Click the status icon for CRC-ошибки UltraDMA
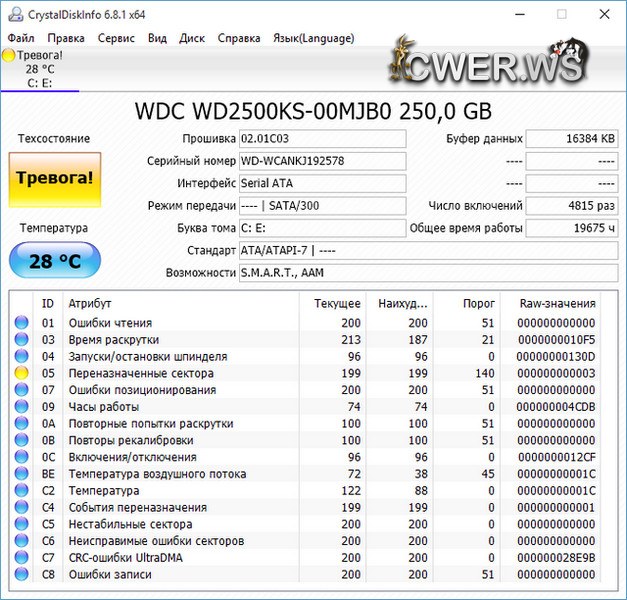The image size is (627, 600). 22,558
